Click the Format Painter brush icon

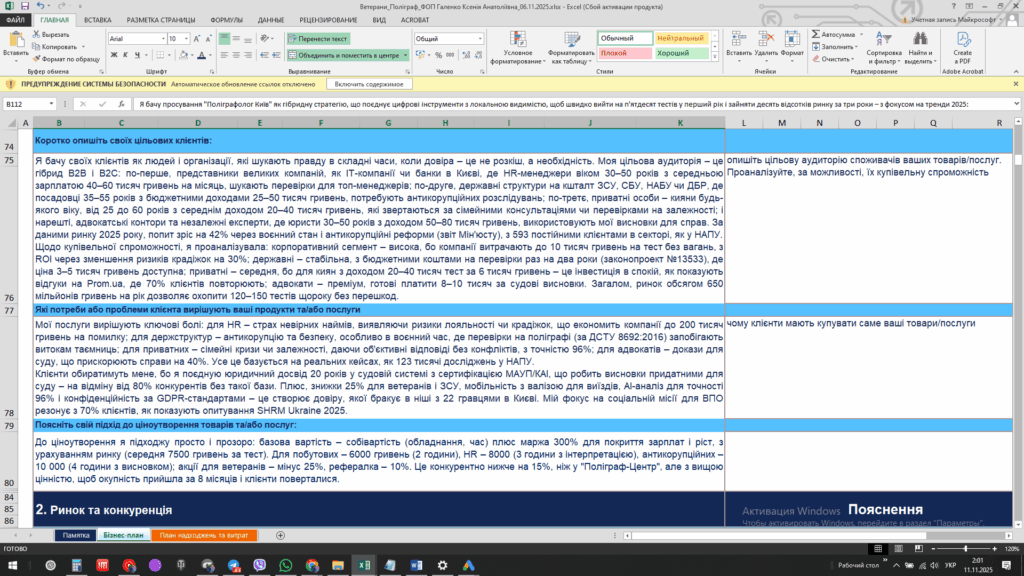(x=36, y=58)
